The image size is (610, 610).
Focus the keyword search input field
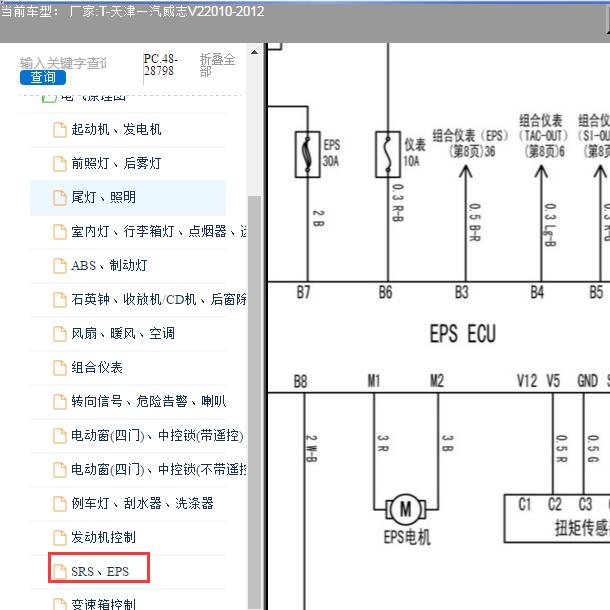(63, 63)
